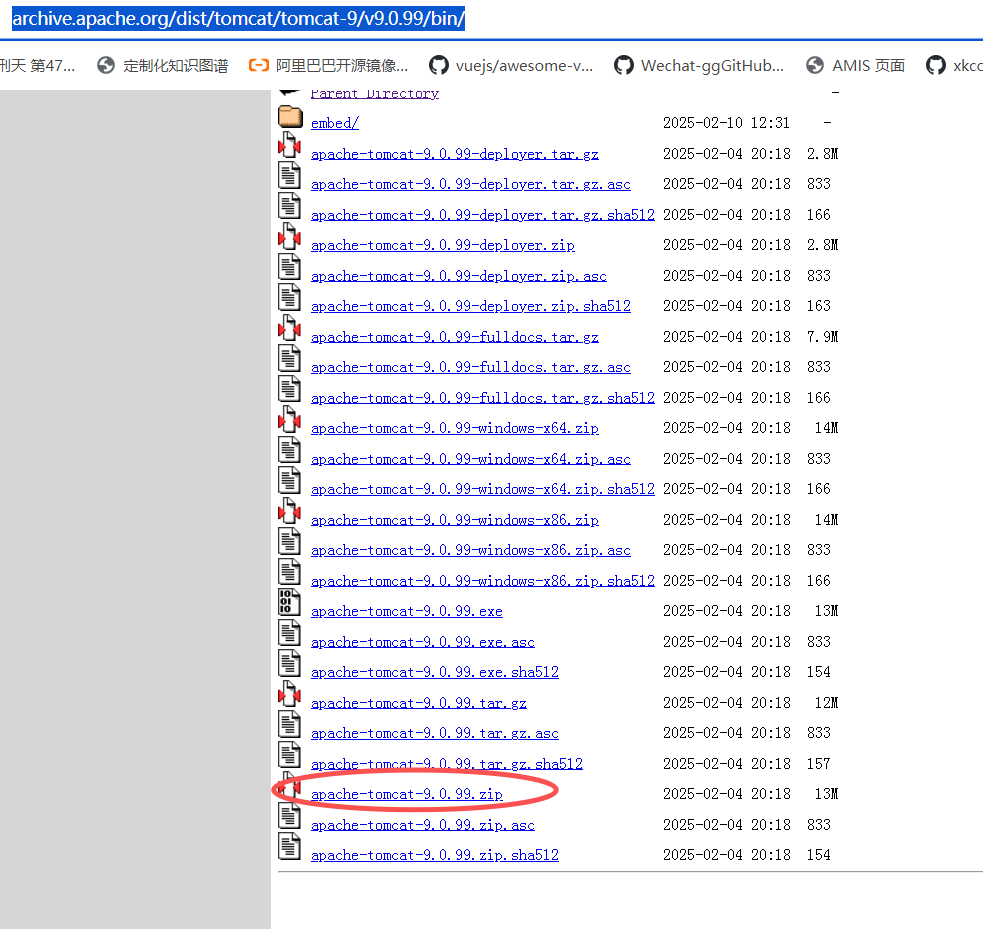
Task: Download apache-tomcat-9.0.99-deployer.tar.gz
Action: [x=455, y=154]
